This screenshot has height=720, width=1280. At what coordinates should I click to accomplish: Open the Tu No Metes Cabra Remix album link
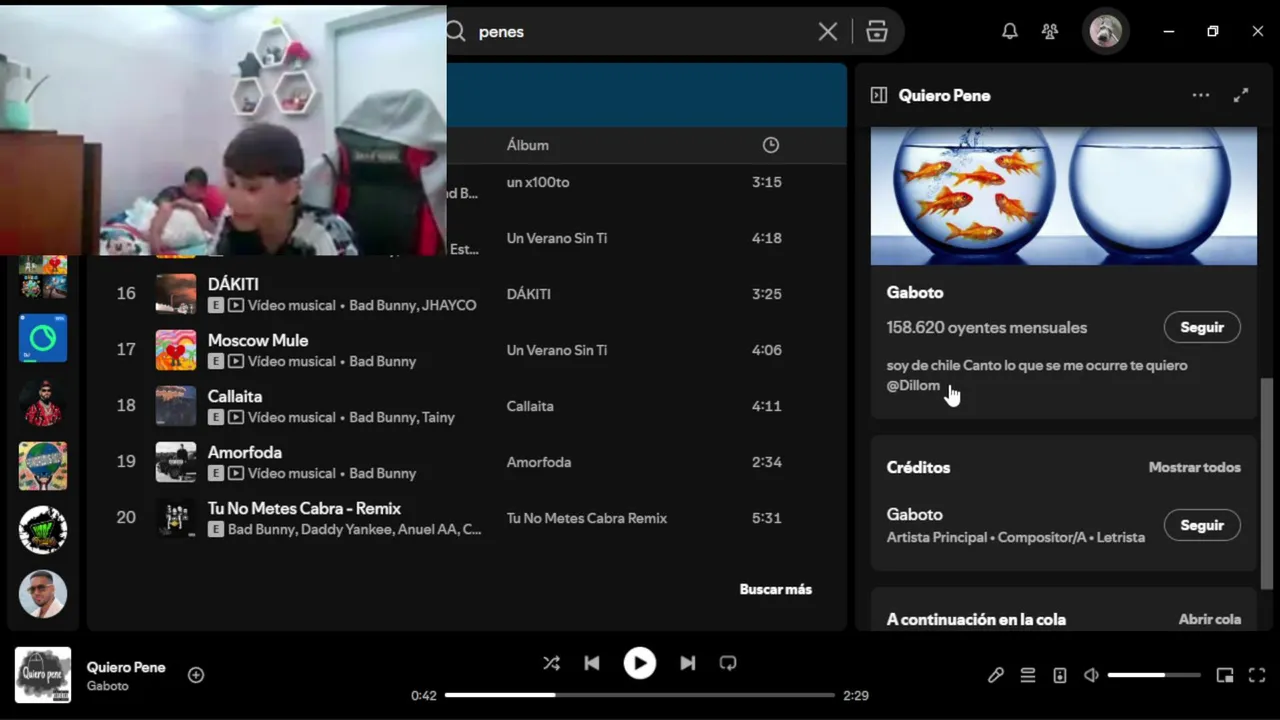pyautogui.click(x=587, y=518)
